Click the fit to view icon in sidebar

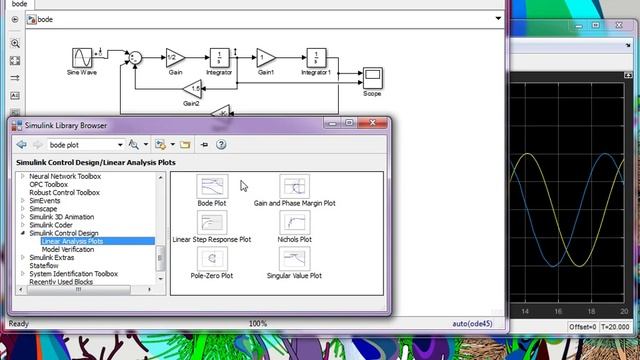point(15,61)
